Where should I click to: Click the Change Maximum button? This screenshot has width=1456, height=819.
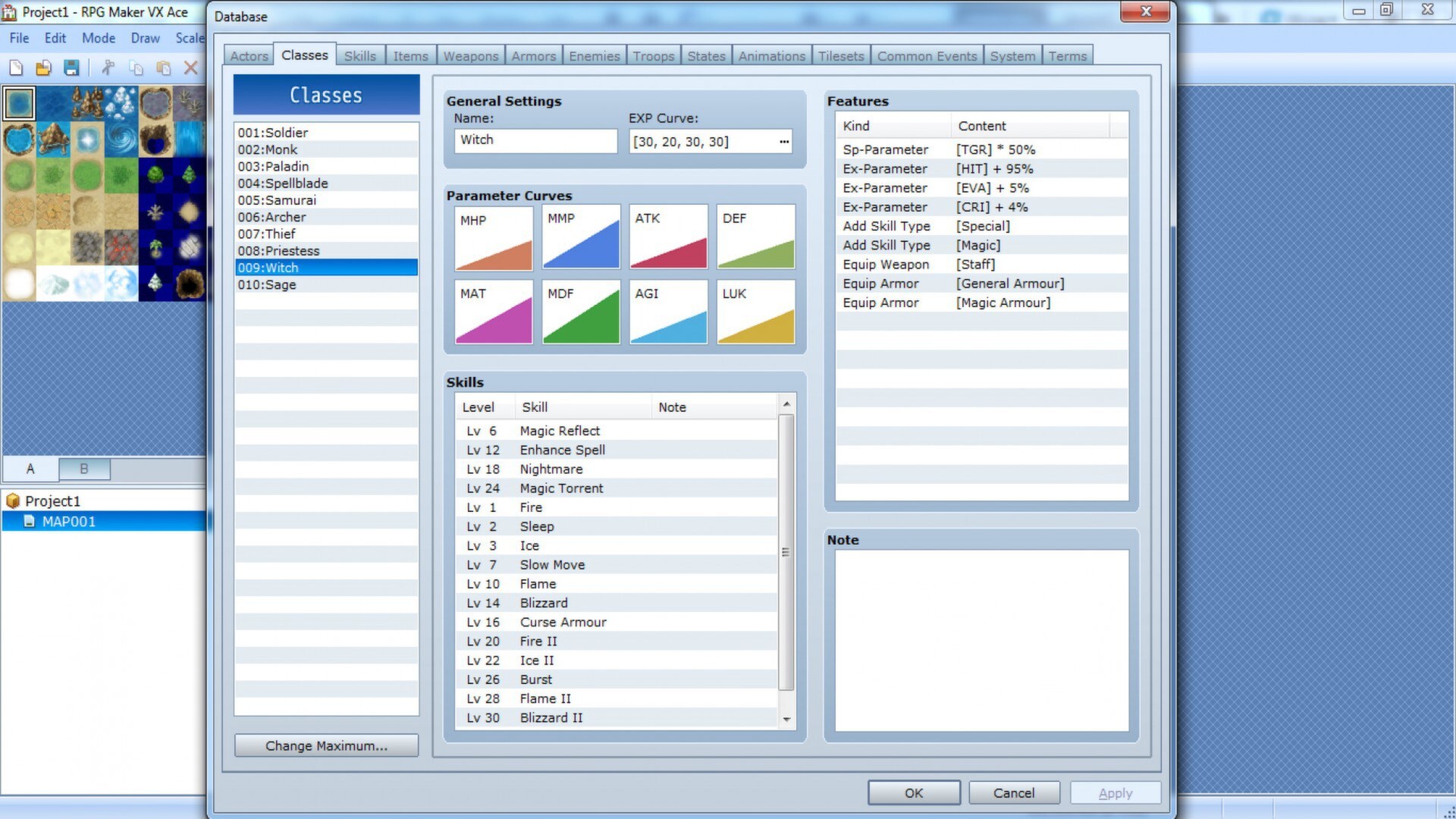(326, 745)
